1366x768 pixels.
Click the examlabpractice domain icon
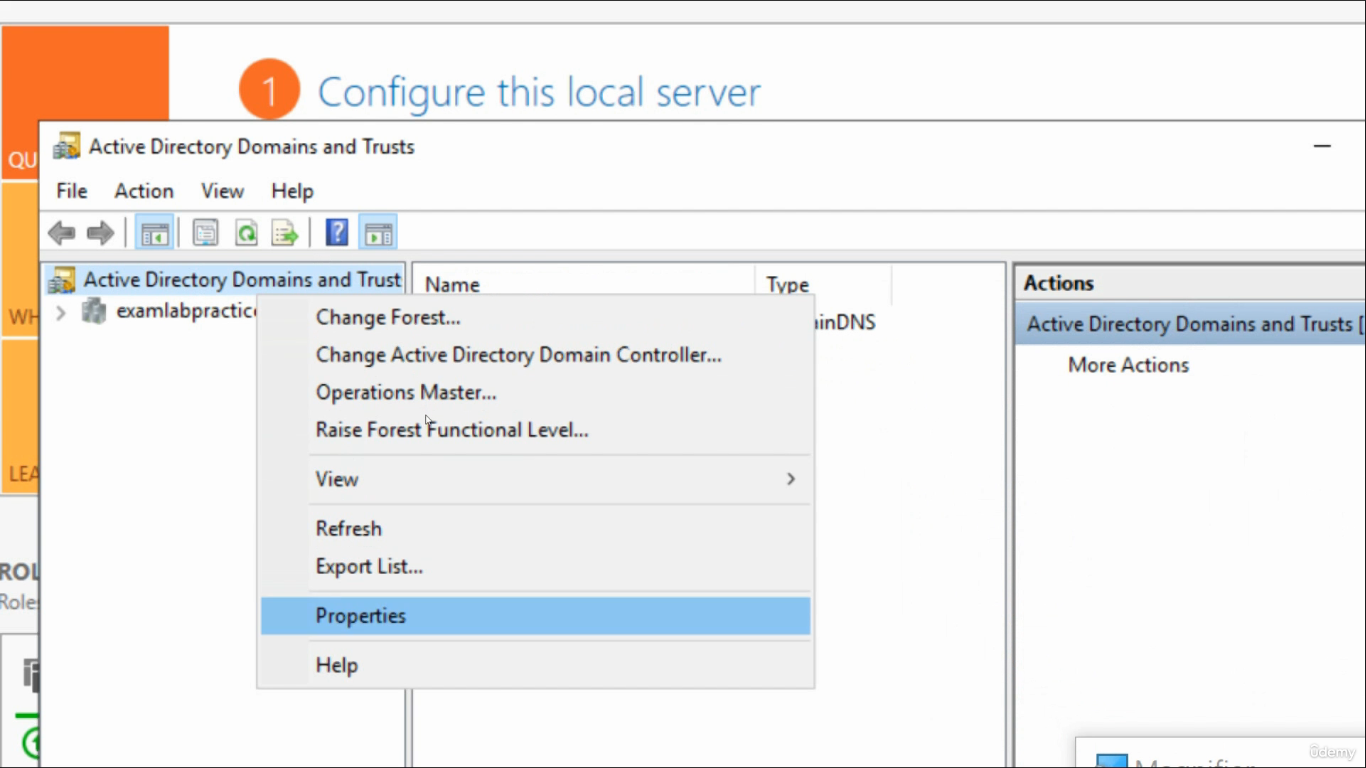[94, 311]
